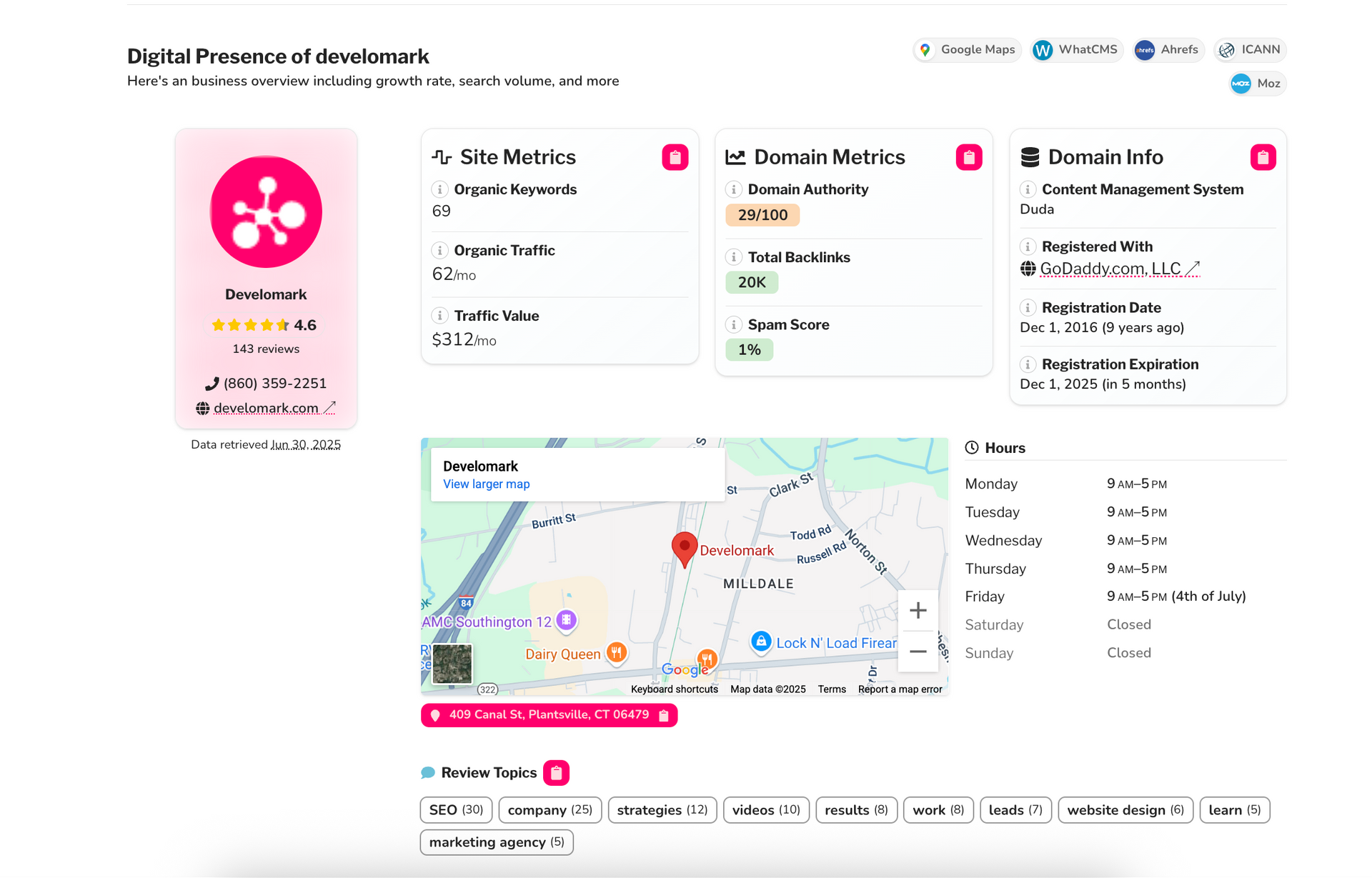Click the 20K backlinks badge
The width and height of the screenshot is (1372, 878).
(x=752, y=282)
